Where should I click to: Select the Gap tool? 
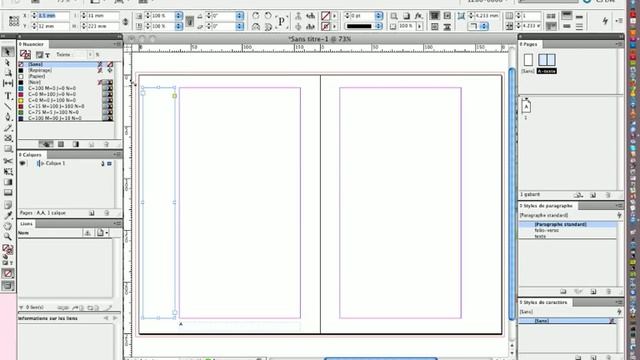pyautogui.click(x=8, y=83)
